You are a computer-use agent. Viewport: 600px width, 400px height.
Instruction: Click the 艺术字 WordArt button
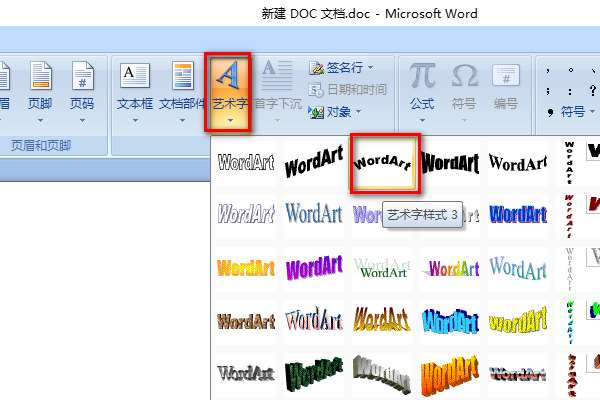click(x=228, y=92)
